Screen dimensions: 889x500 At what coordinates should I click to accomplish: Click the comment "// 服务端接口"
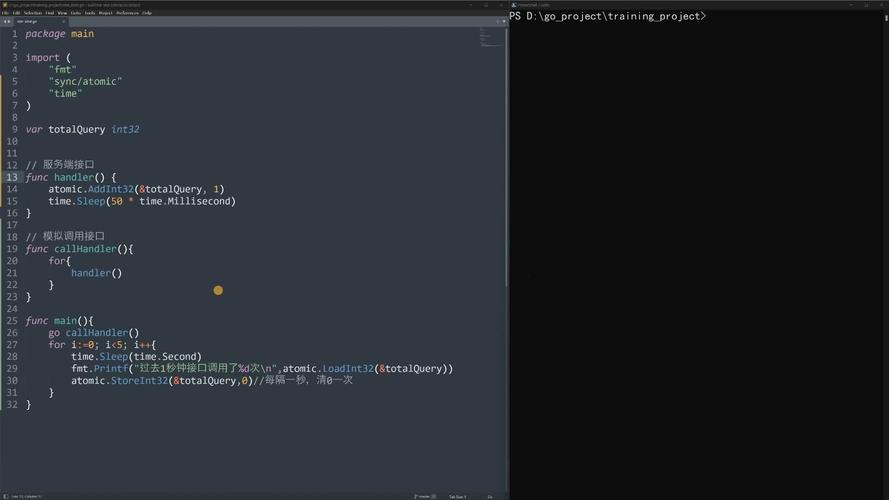coord(60,165)
